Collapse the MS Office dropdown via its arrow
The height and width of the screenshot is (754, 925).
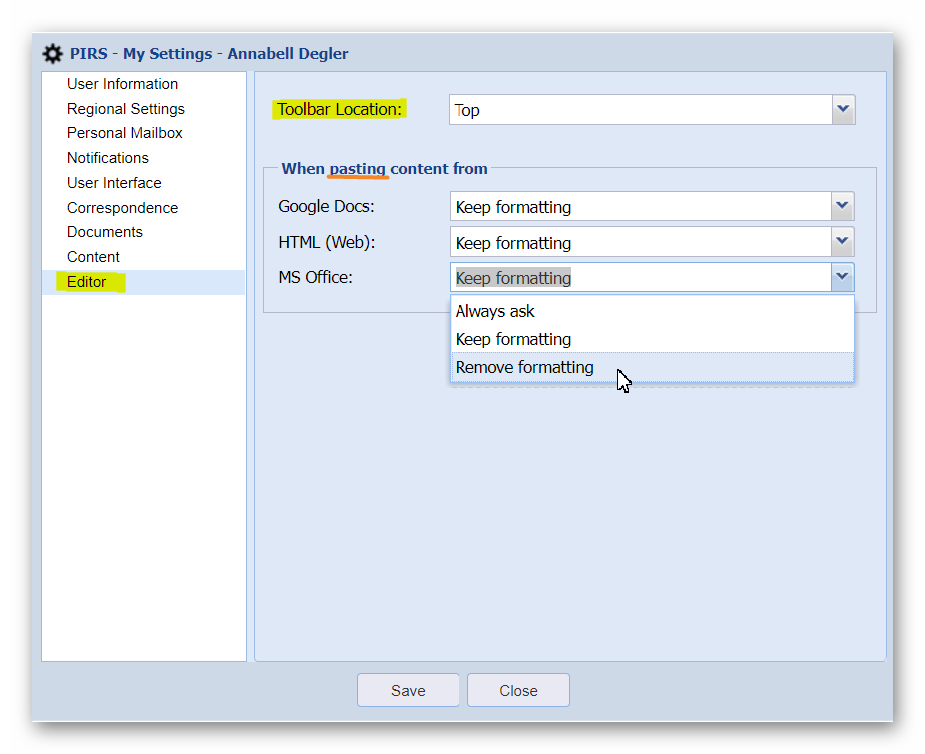pos(843,277)
